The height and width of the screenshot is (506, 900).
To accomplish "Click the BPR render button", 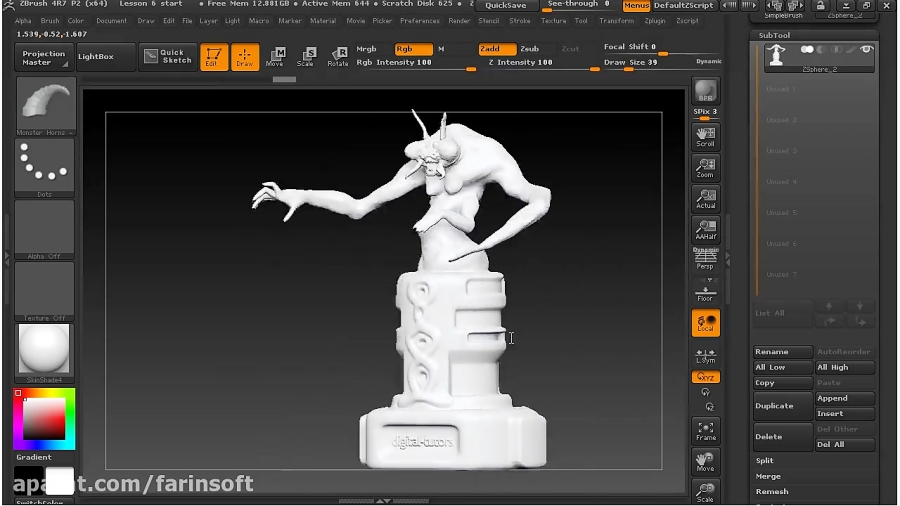I will (x=705, y=91).
